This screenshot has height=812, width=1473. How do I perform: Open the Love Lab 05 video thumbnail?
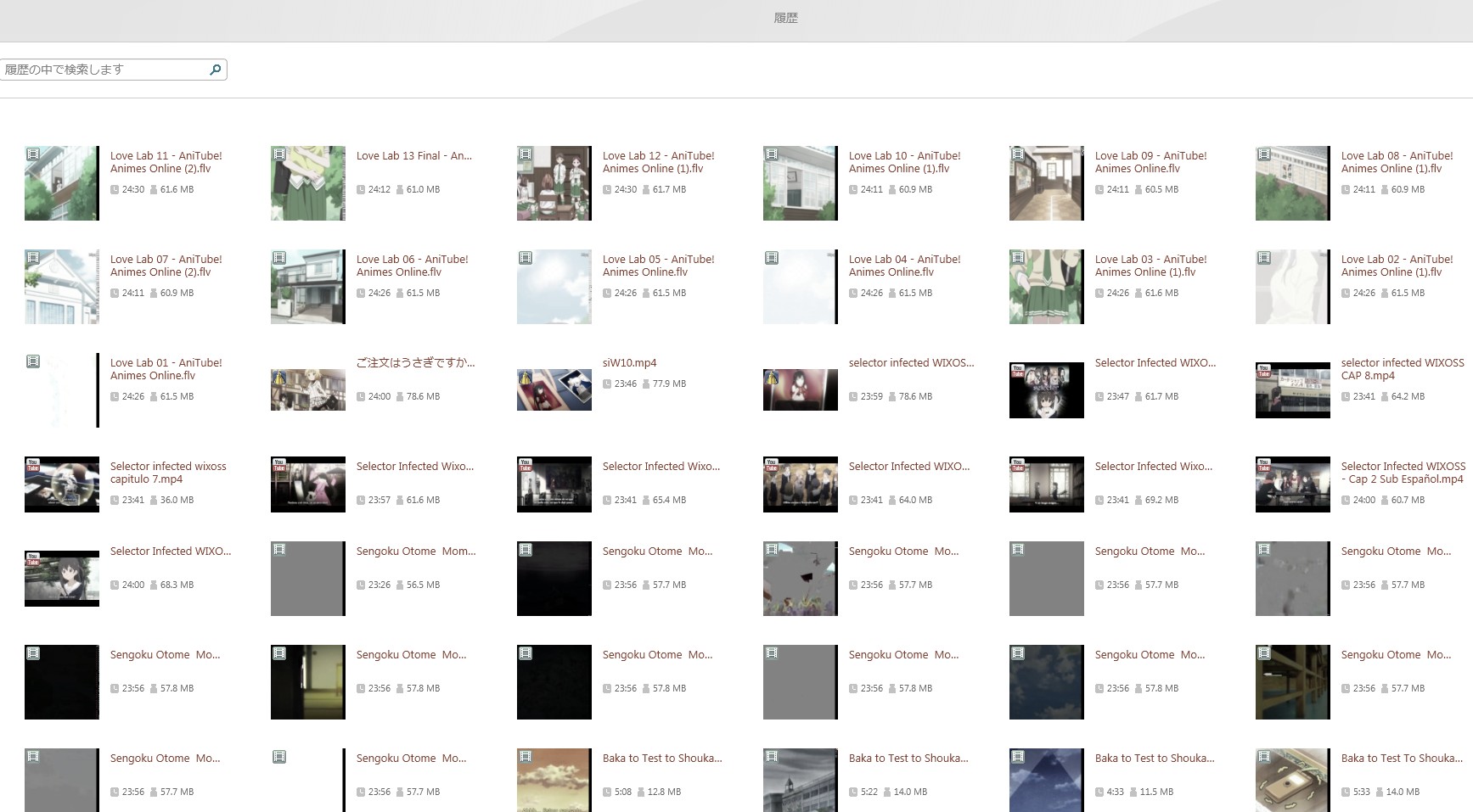coord(554,287)
